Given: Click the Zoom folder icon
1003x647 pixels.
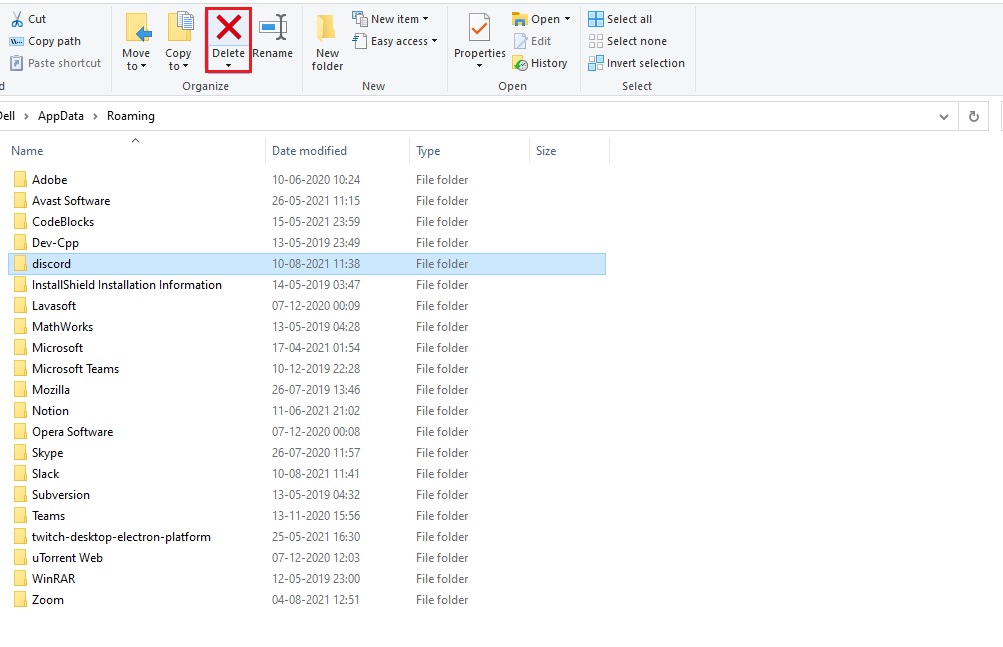Looking at the screenshot, I should [20, 600].
